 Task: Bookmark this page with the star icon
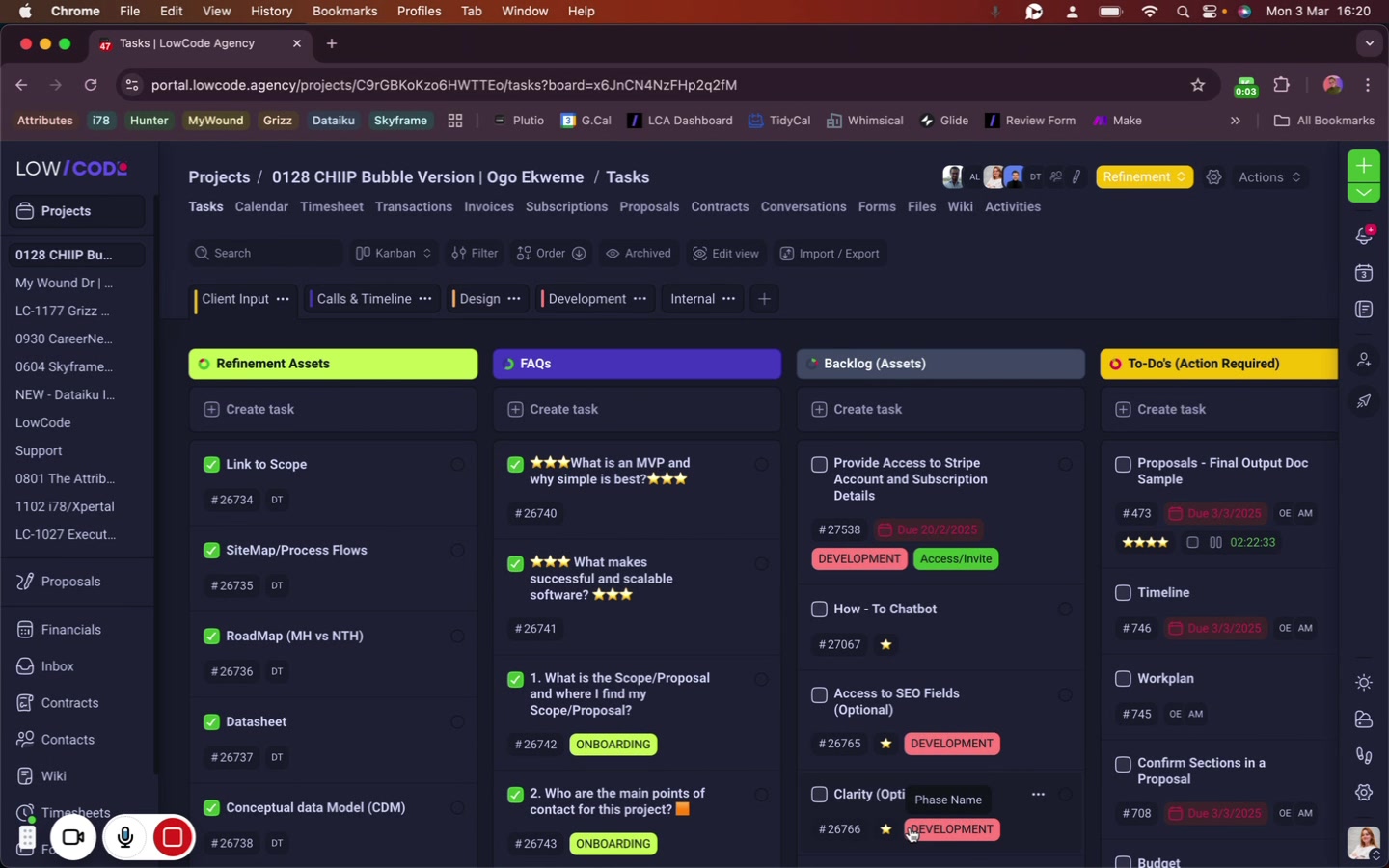(x=1198, y=85)
